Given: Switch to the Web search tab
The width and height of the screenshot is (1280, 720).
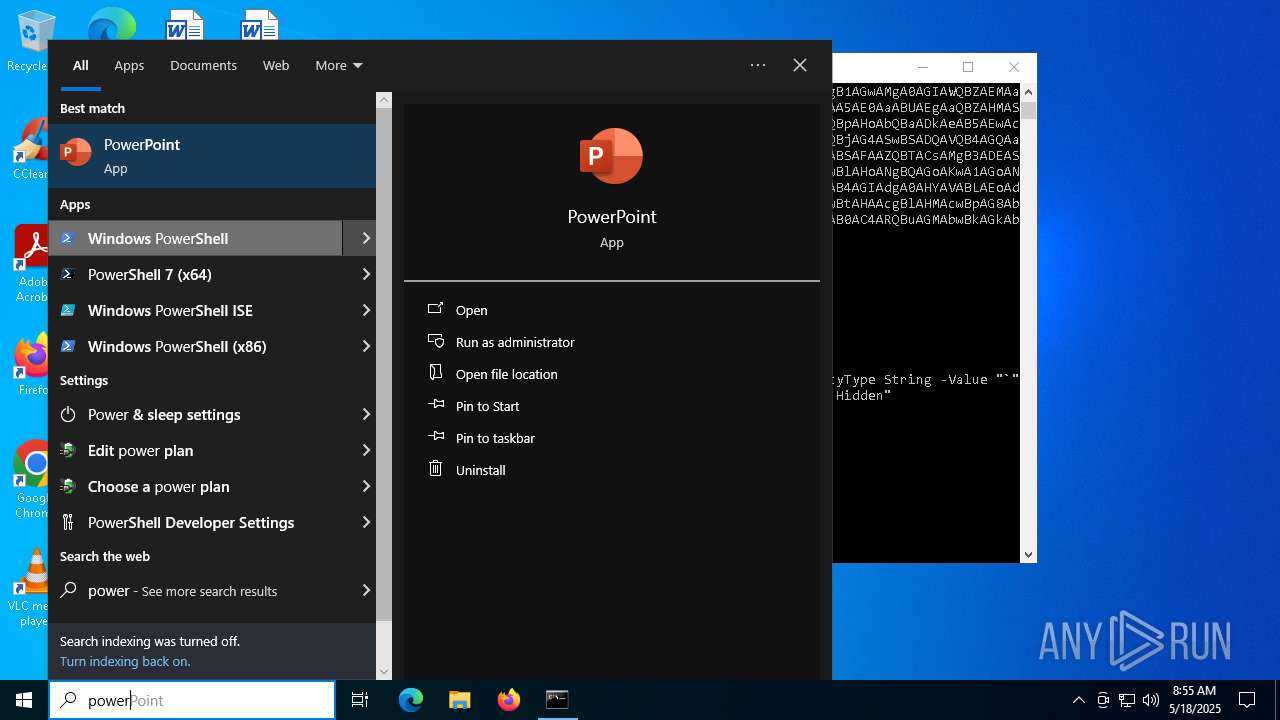Looking at the screenshot, I should pos(276,65).
